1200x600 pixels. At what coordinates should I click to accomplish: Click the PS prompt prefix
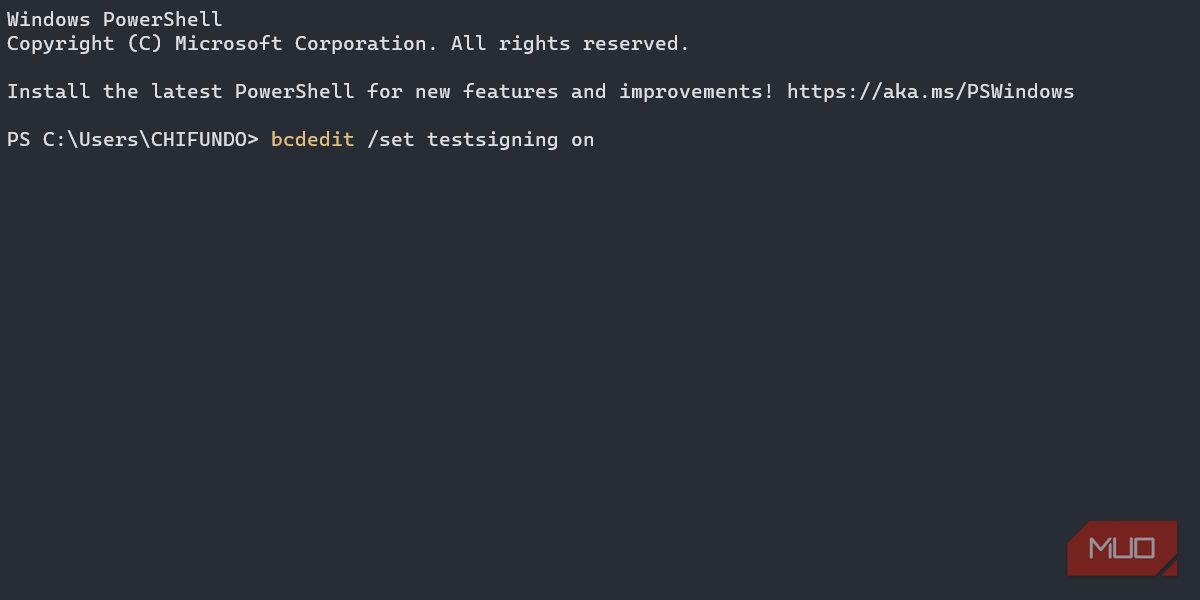click(18, 140)
